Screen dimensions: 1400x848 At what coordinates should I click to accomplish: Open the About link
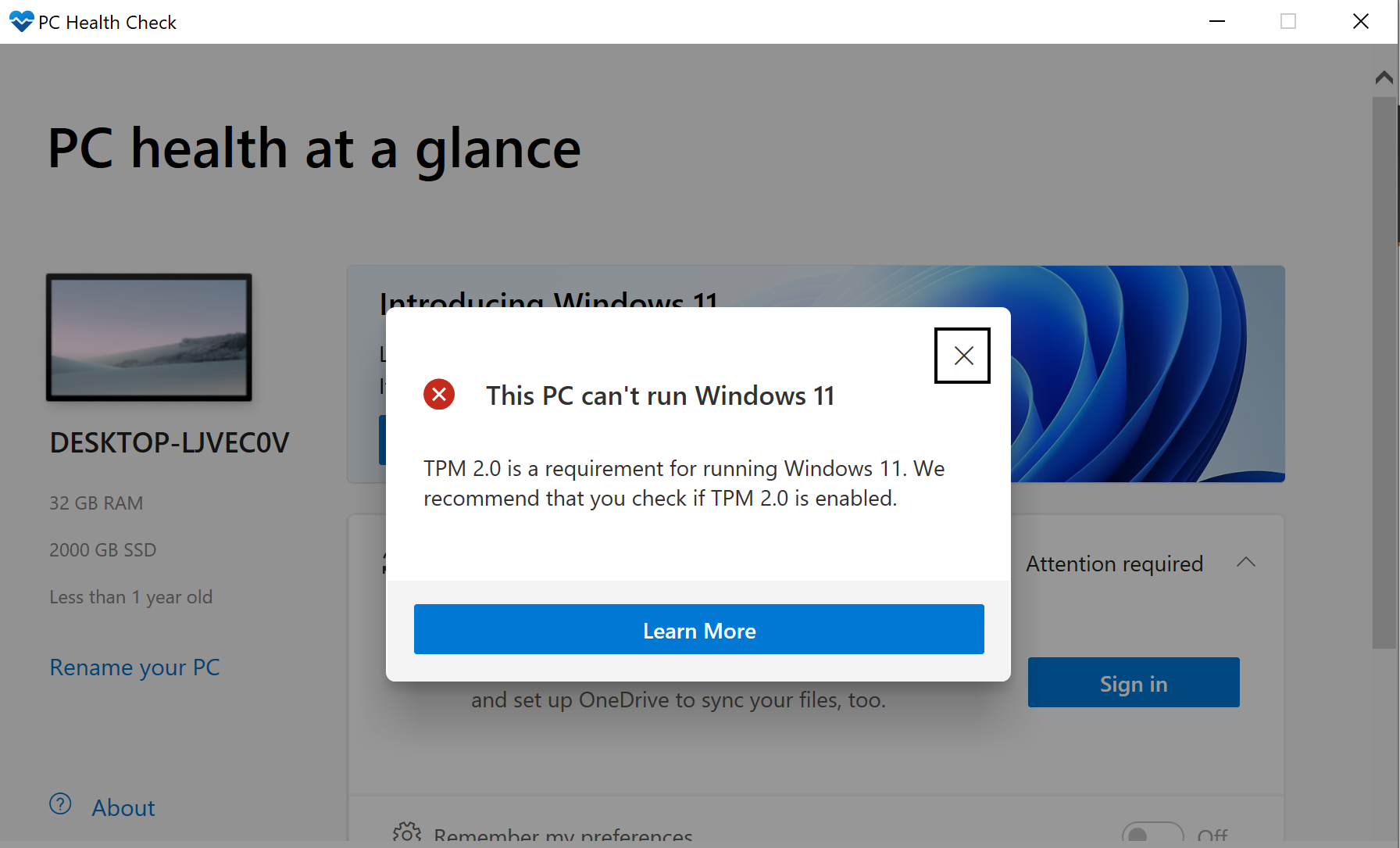(x=123, y=807)
